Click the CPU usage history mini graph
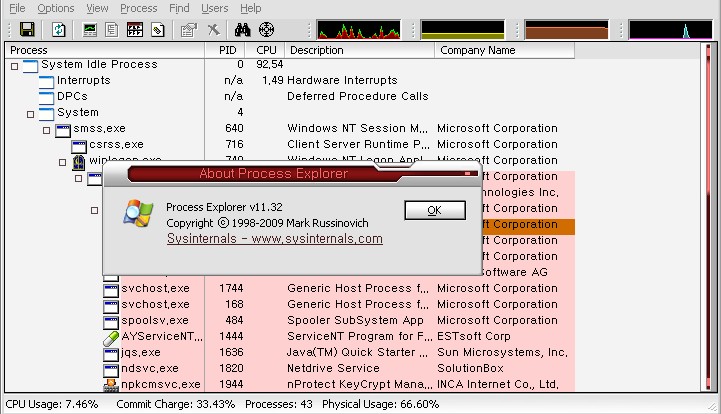The width and height of the screenshot is (721, 414). (x=359, y=29)
